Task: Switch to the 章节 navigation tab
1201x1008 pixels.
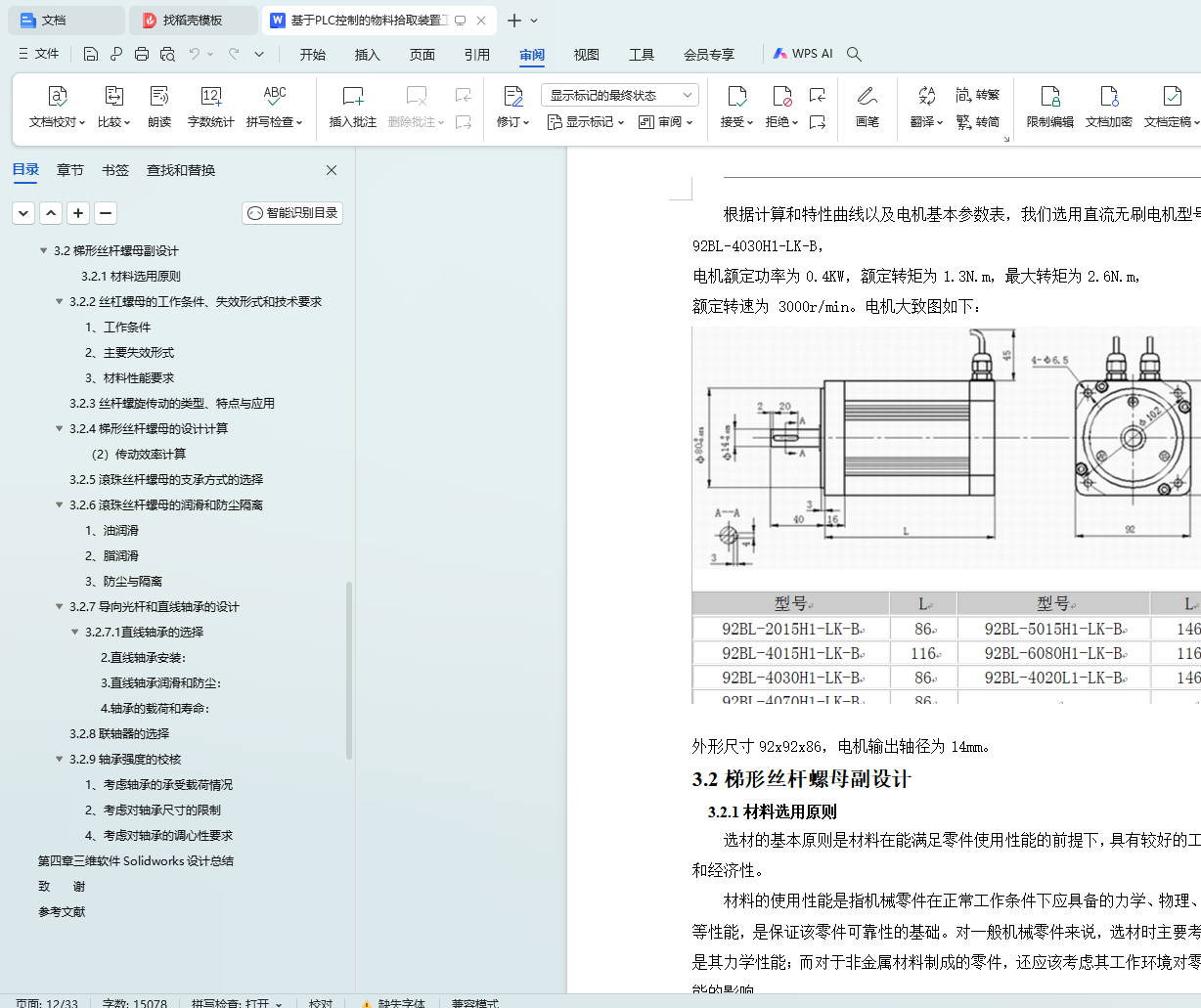Action: pos(70,170)
